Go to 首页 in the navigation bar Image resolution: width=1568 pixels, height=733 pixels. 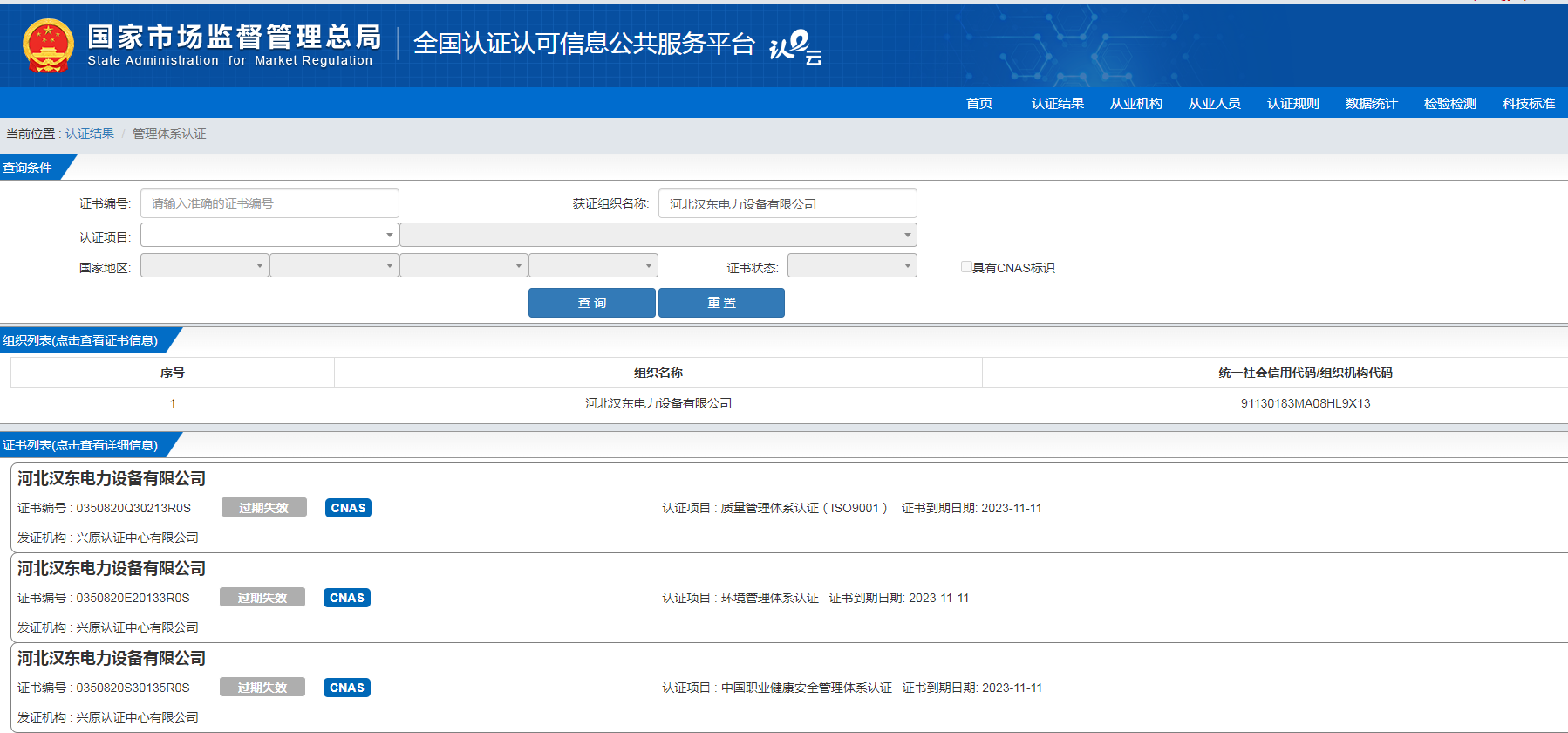(x=979, y=103)
